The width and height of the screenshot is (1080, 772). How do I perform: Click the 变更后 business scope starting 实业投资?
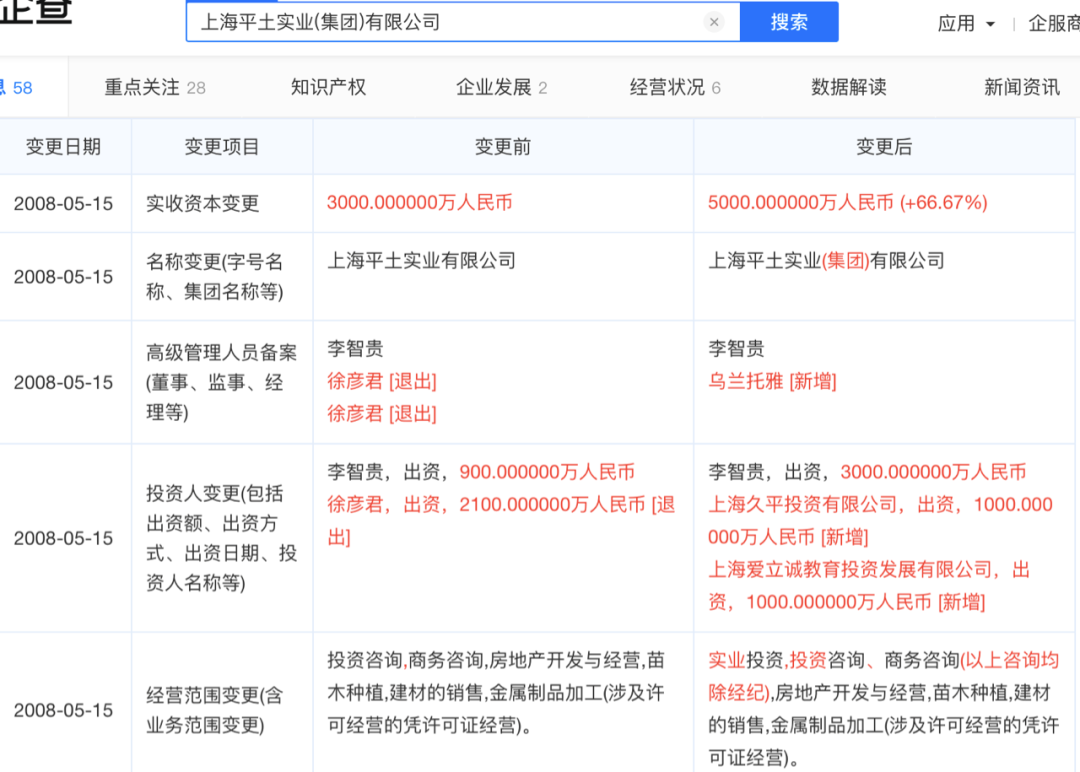point(883,709)
